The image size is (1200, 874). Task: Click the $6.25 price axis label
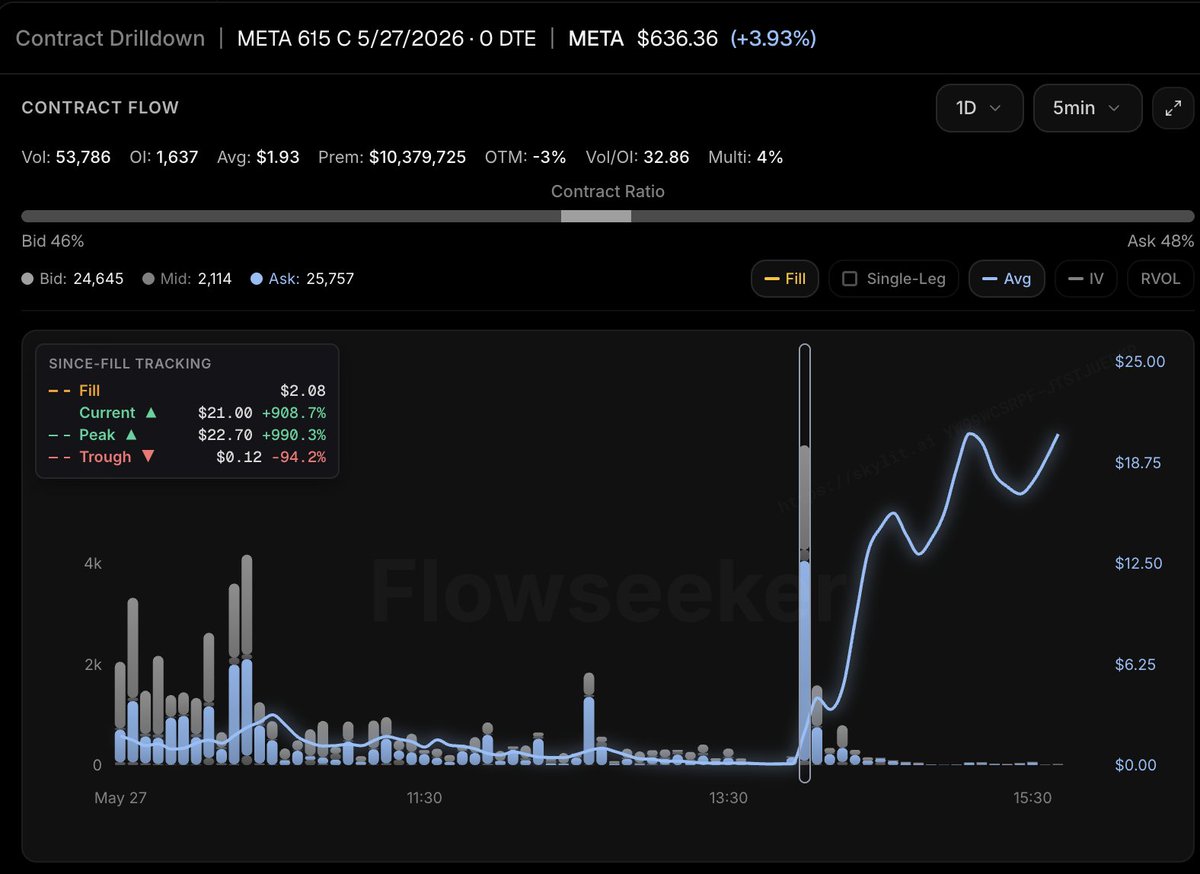click(x=1135, y=665)
